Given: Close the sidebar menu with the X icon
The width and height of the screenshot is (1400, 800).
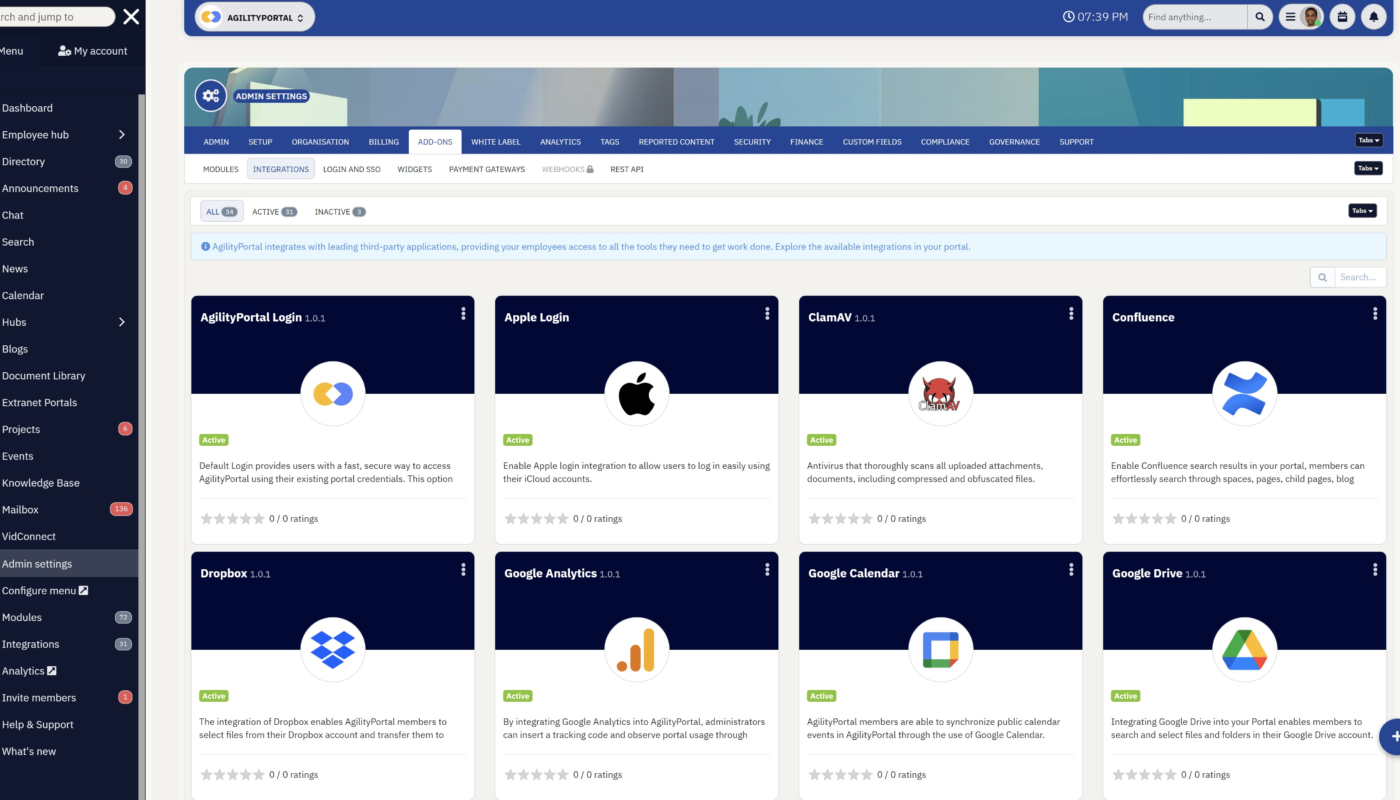Looking at the screenshot, I should 131,17.
